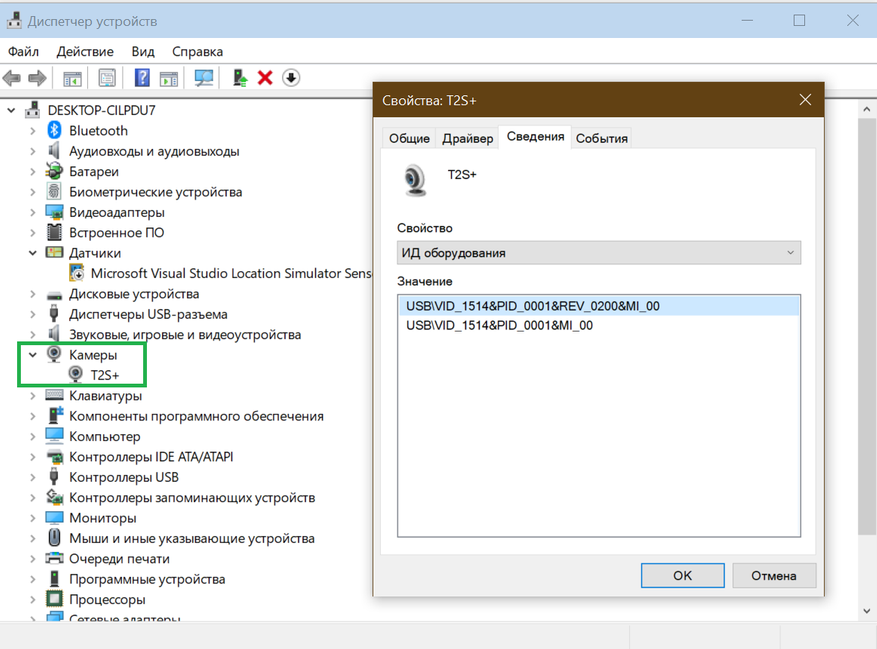The image size is (877, 649).
Task: Switch to the Общие tab
Action: click(409, 138)
